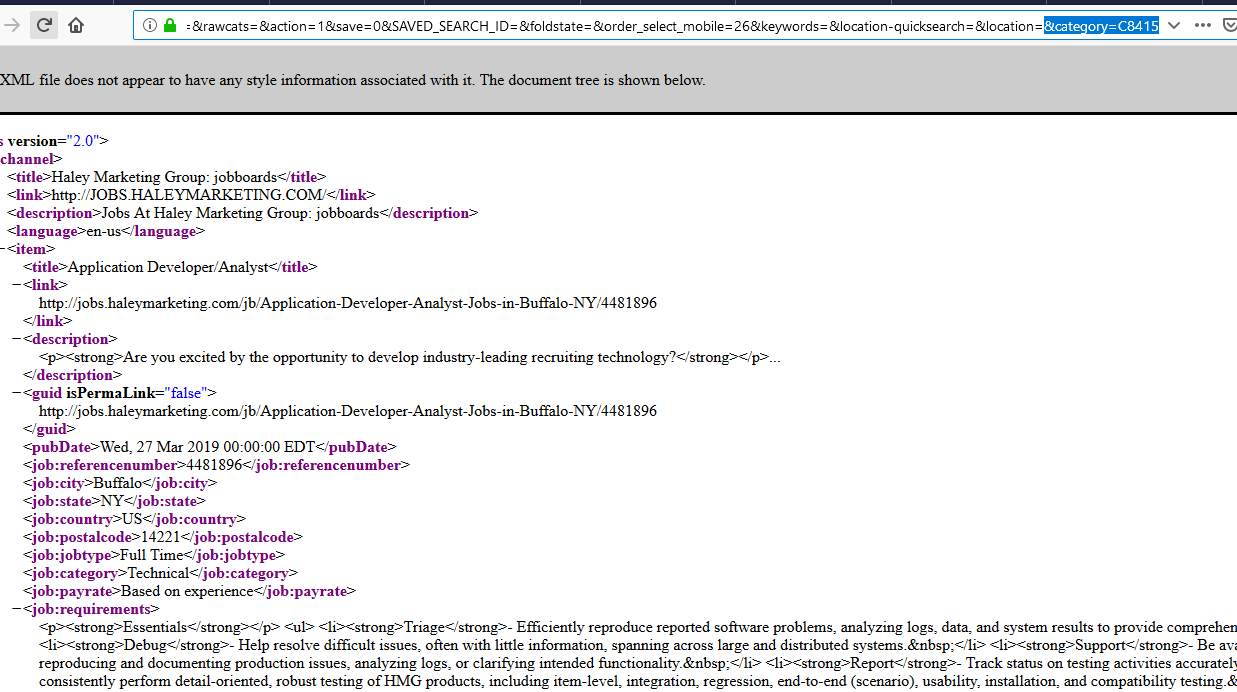Click the job:state value "NY"
This screenshot has height=692, width=1237.
point(113,501)
